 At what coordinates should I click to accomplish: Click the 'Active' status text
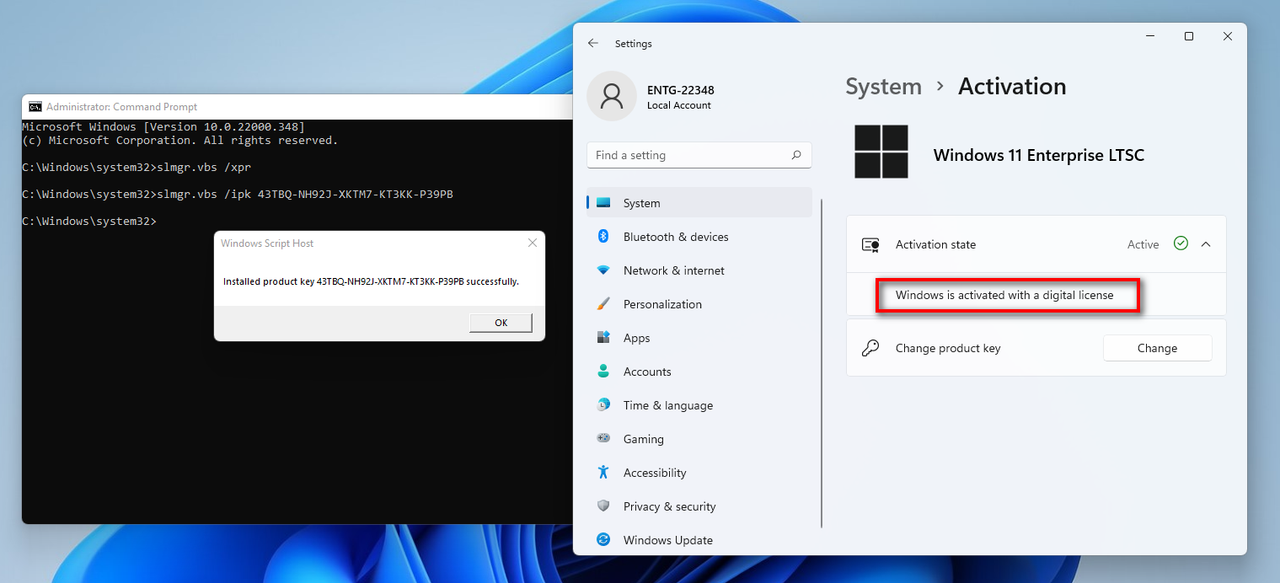(1143, 244)
